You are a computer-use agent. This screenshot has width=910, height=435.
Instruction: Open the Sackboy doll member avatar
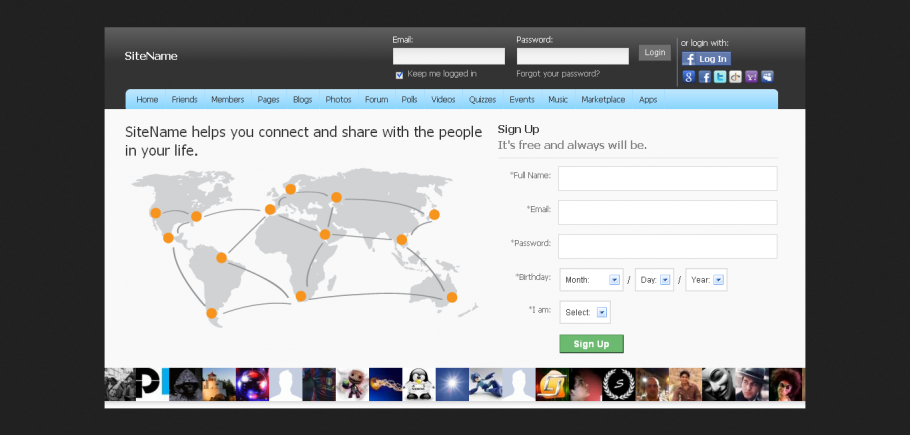352,385
